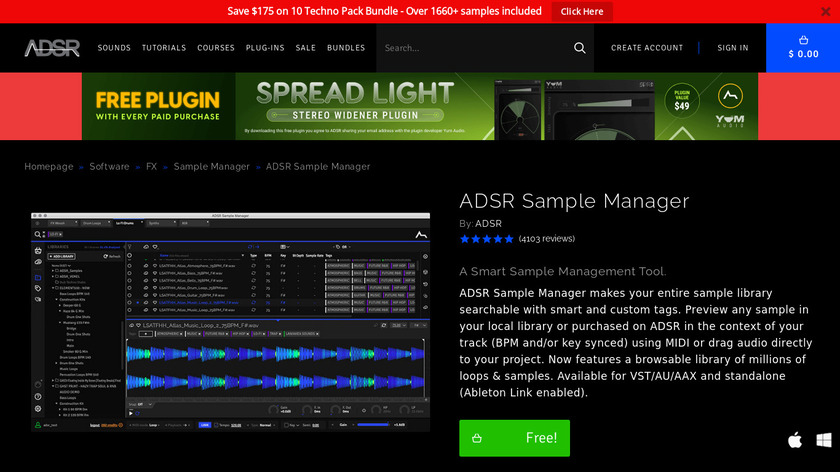Open the Sounds menu

(114, 48)
